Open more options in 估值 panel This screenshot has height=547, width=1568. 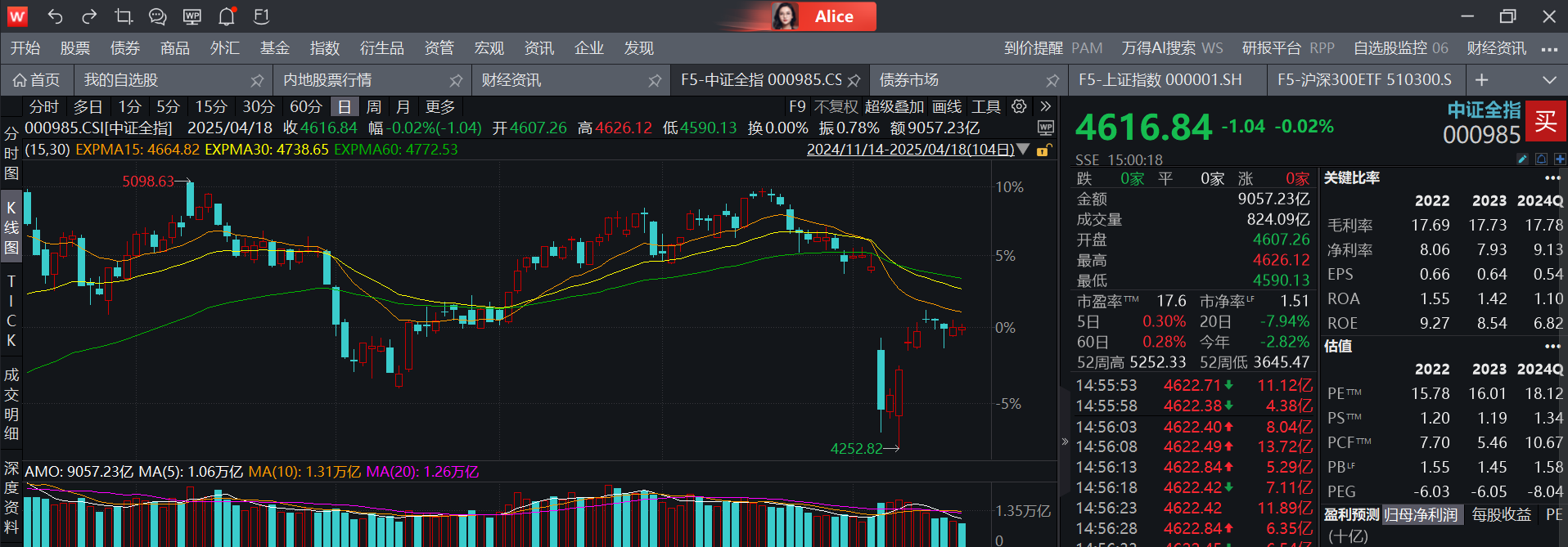[x=1552, y=347]
